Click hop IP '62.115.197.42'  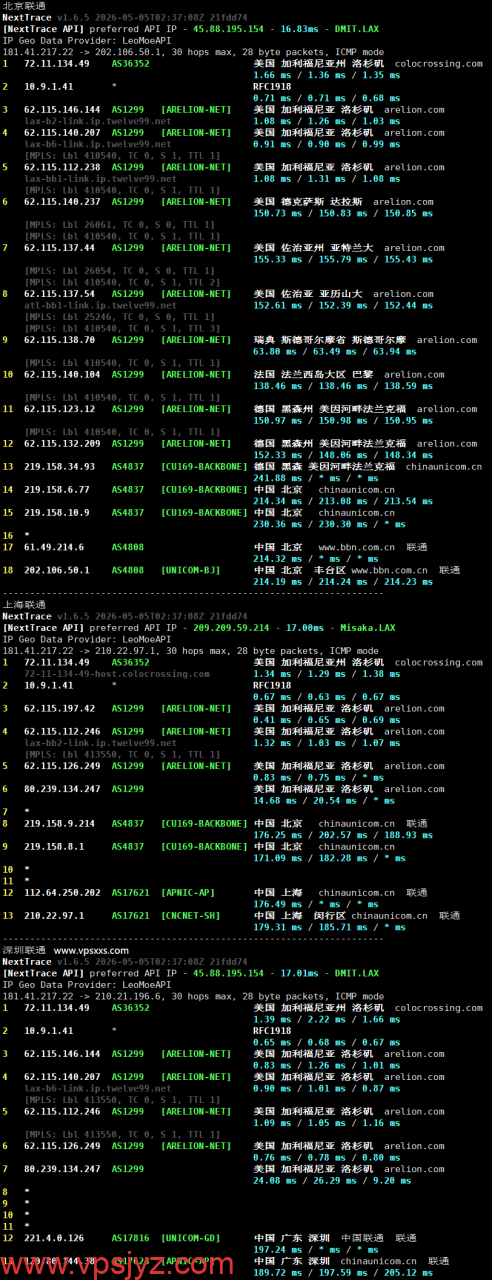pyautogui.click(x=59, y=708)
